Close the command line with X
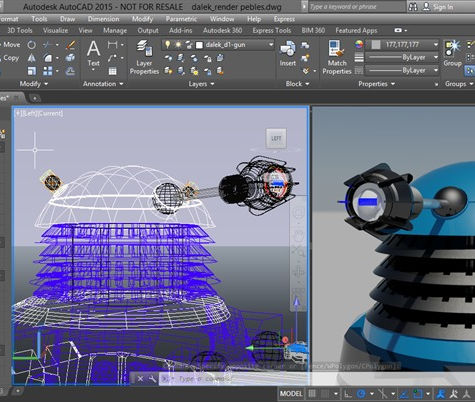Screen dimensions: 475x402 [140, 379]
